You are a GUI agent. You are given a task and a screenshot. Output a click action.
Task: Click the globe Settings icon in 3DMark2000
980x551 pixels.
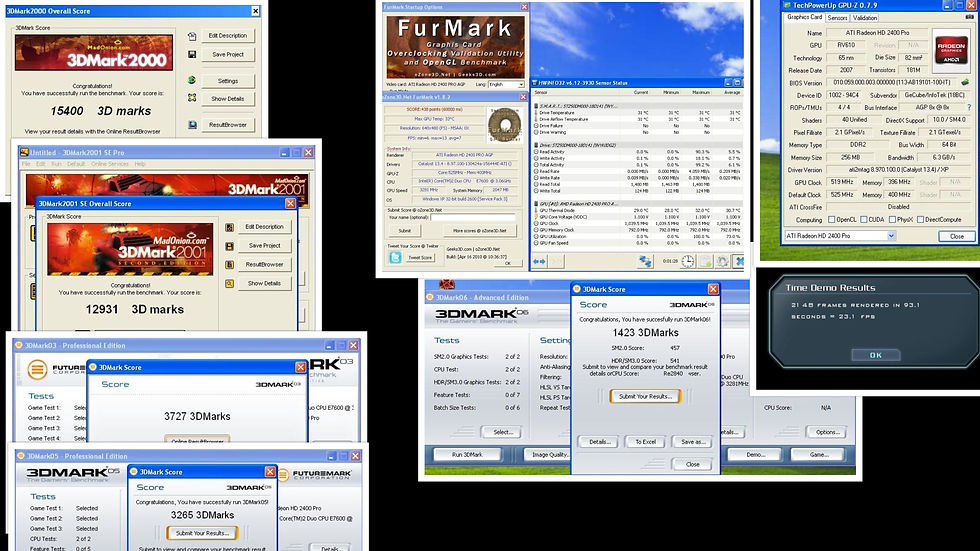pos(192,80)
